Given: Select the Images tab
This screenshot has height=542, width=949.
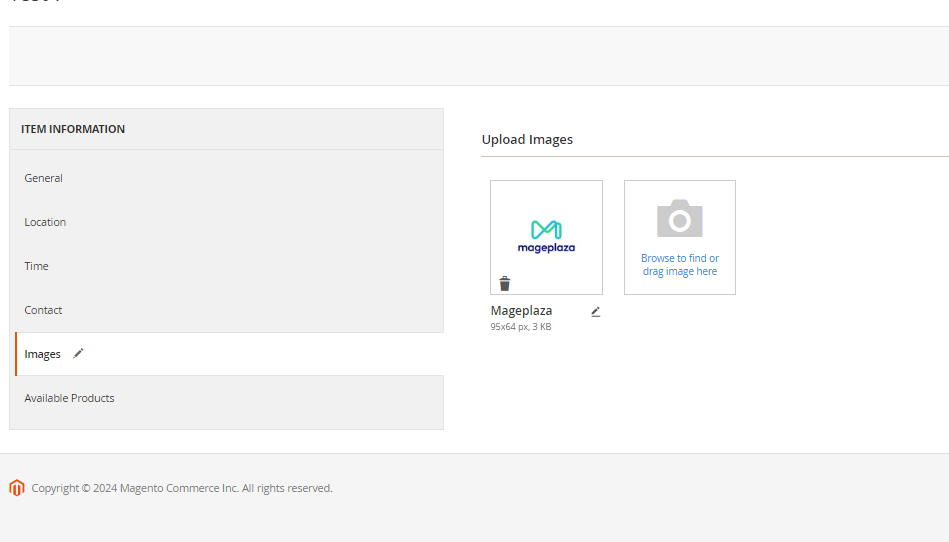Looking at the screenshot, I should point(43,354).
